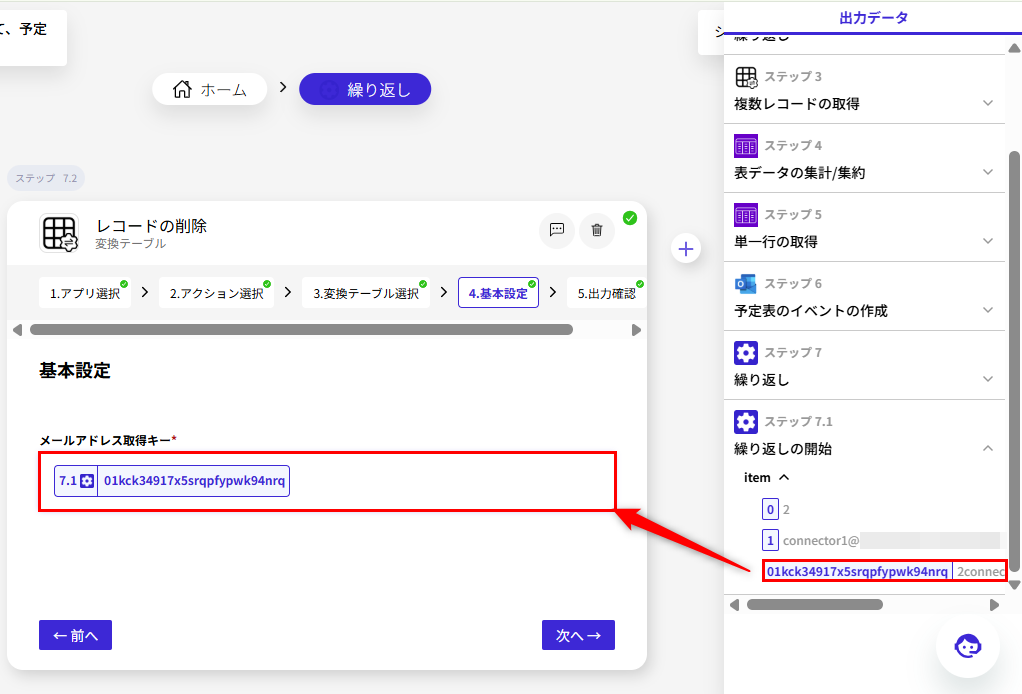
Task: Click the gear icon inside the 7.1 token chip
Action: coord(88,480)
